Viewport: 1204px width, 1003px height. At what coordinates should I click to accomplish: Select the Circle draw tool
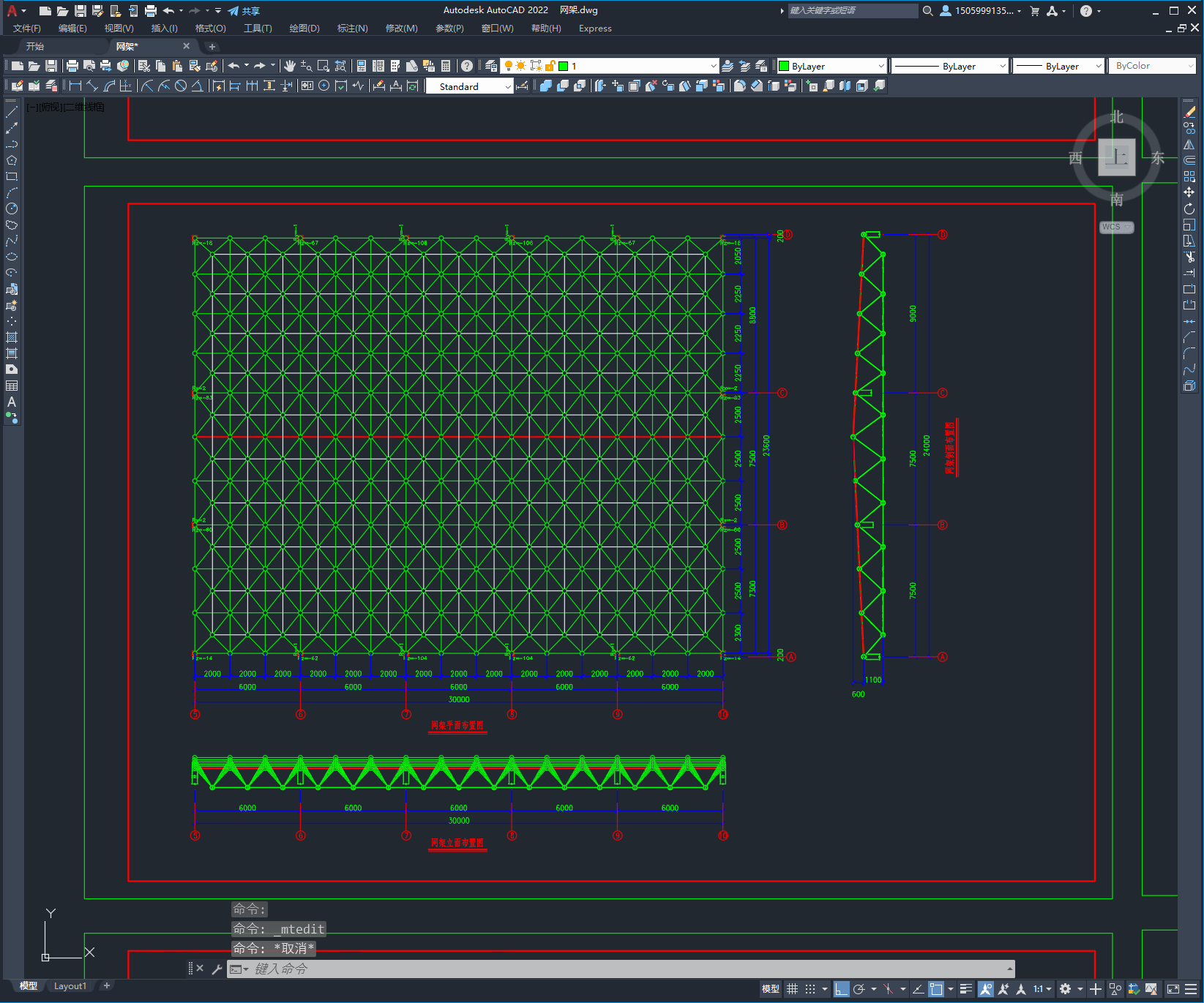pos(12,209)
